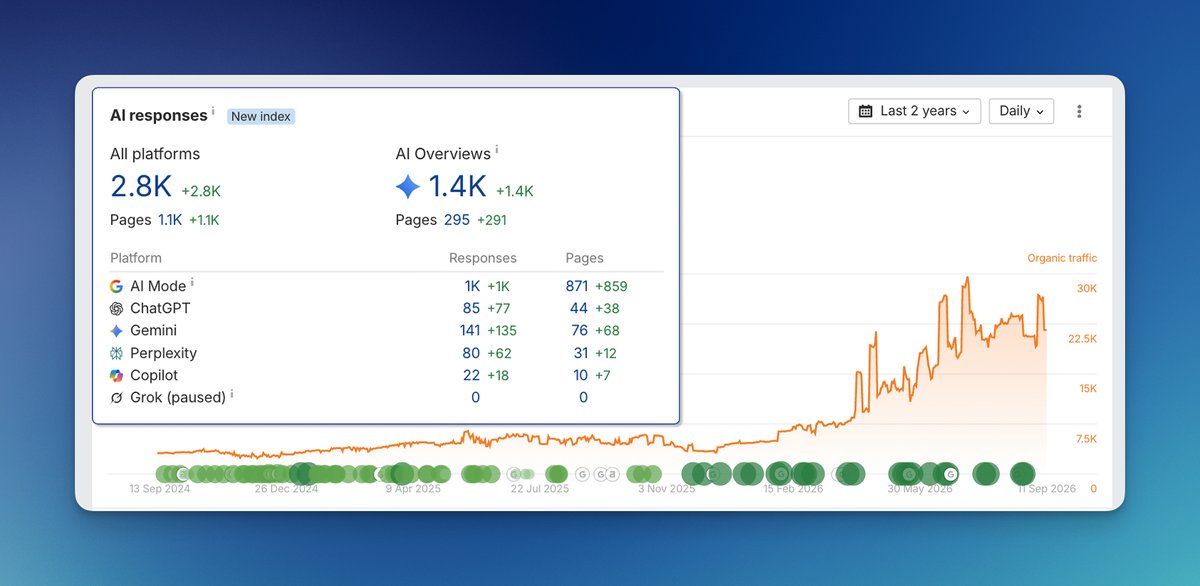Click the info icon beside AI Overviews
The image size is (1200, 586).
point(497,150)
